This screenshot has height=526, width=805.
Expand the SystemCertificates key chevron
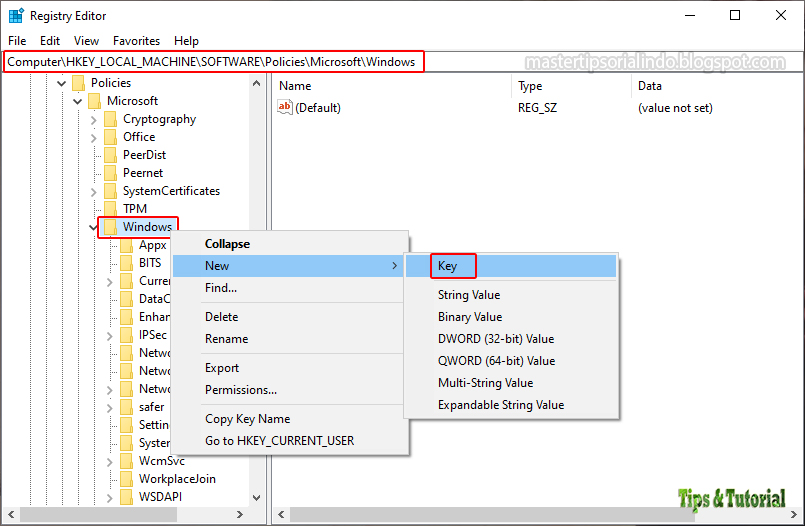pos(93,191)
